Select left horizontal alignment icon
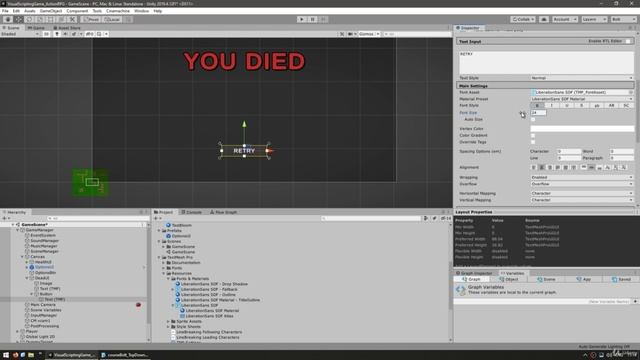Viewport: 640px width, 360px height. tap(533, 167)
